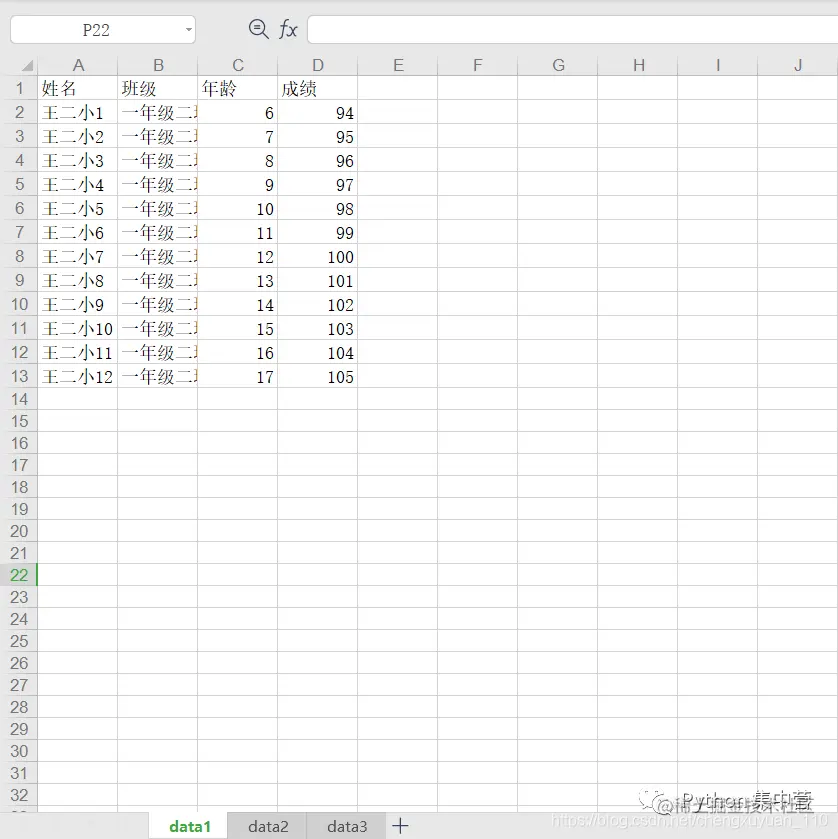Click the score cell 95
The height and width of the screenshot is (839, 838).
[x=318, y=136]
